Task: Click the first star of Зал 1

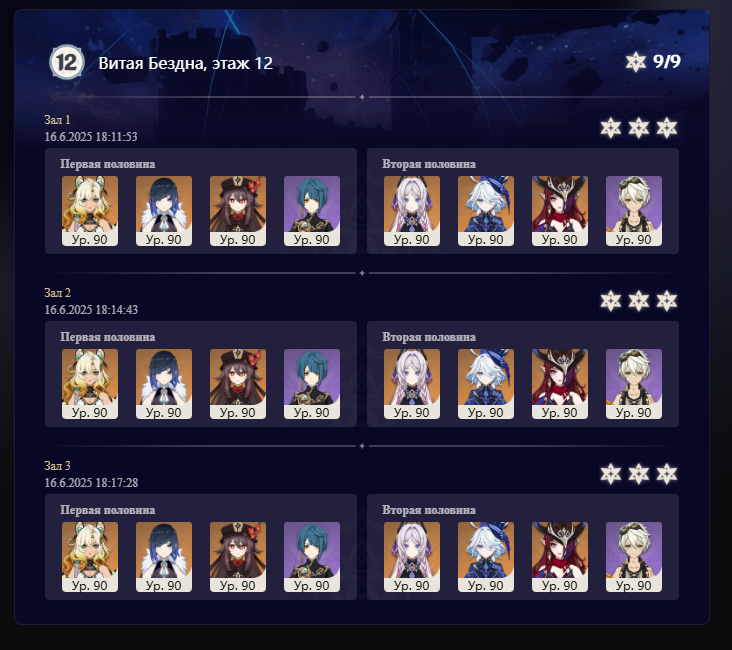Action: coord(611,128)
